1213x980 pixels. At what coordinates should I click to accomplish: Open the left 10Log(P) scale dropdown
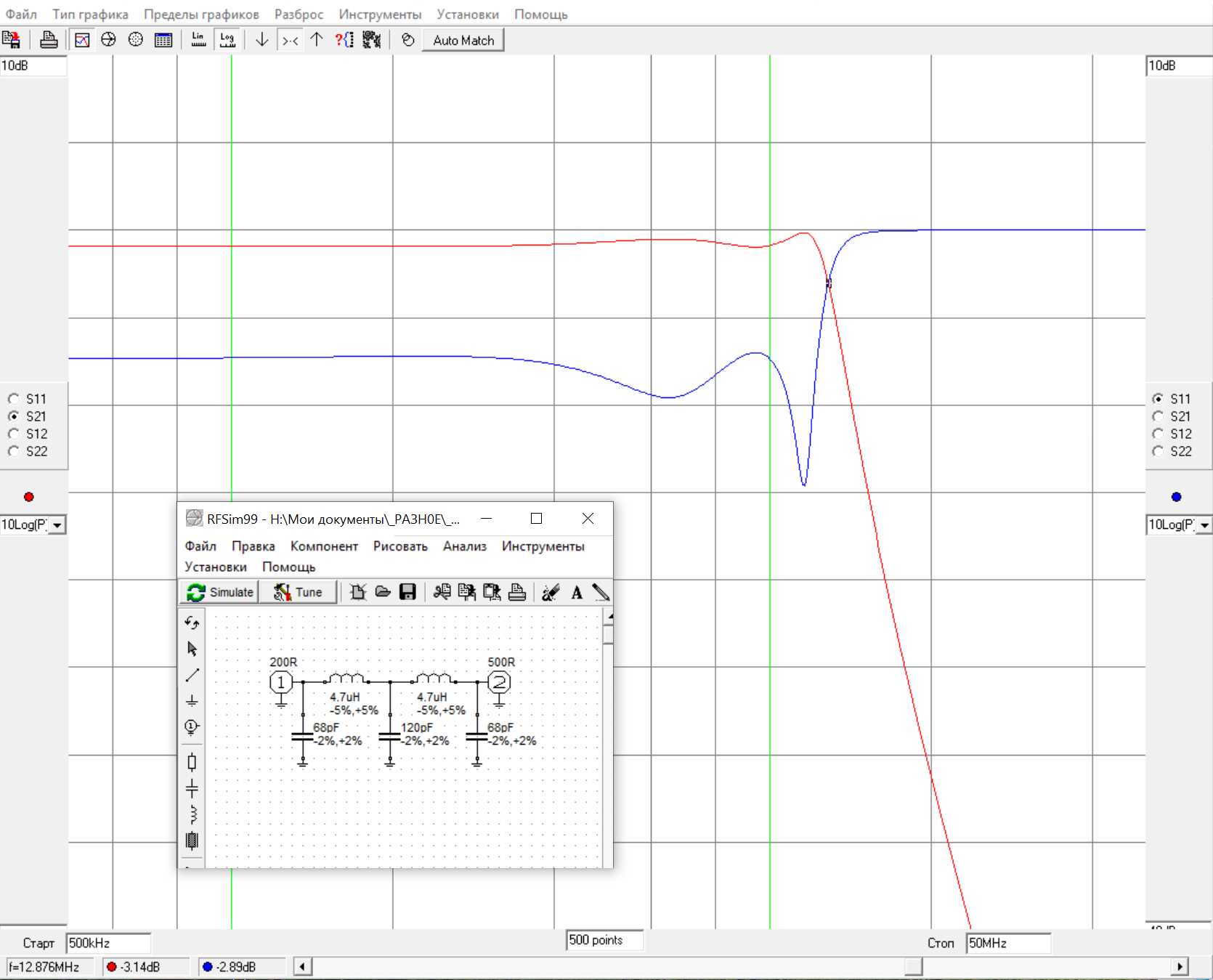[x=57, y=525]
